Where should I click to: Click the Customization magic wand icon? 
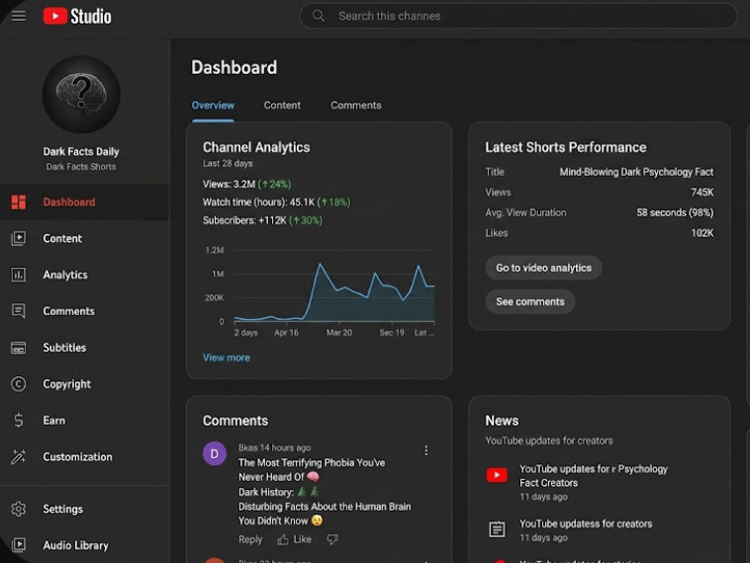point(19,457)
